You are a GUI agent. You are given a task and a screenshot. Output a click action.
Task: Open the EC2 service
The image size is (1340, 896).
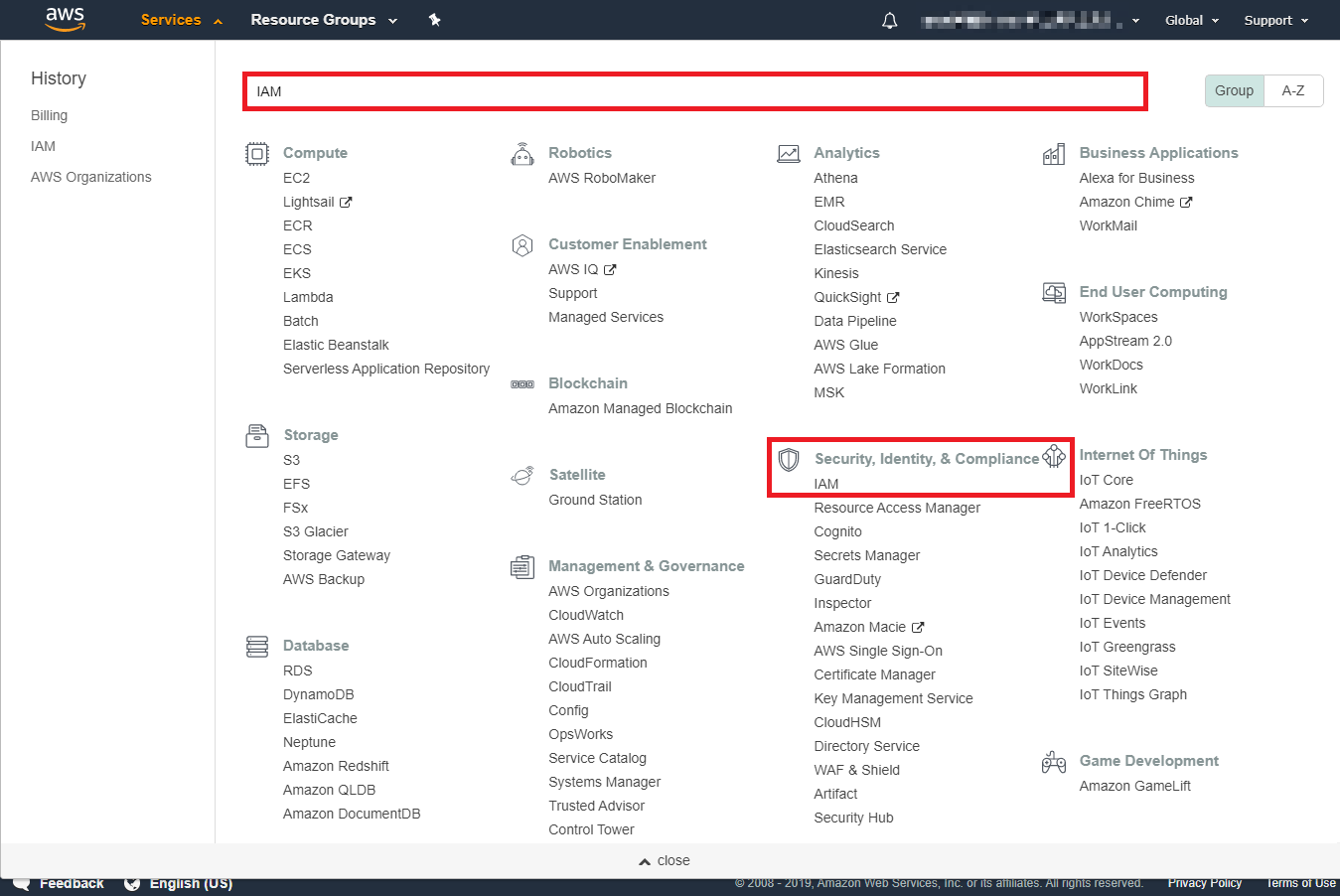point(297,178)
